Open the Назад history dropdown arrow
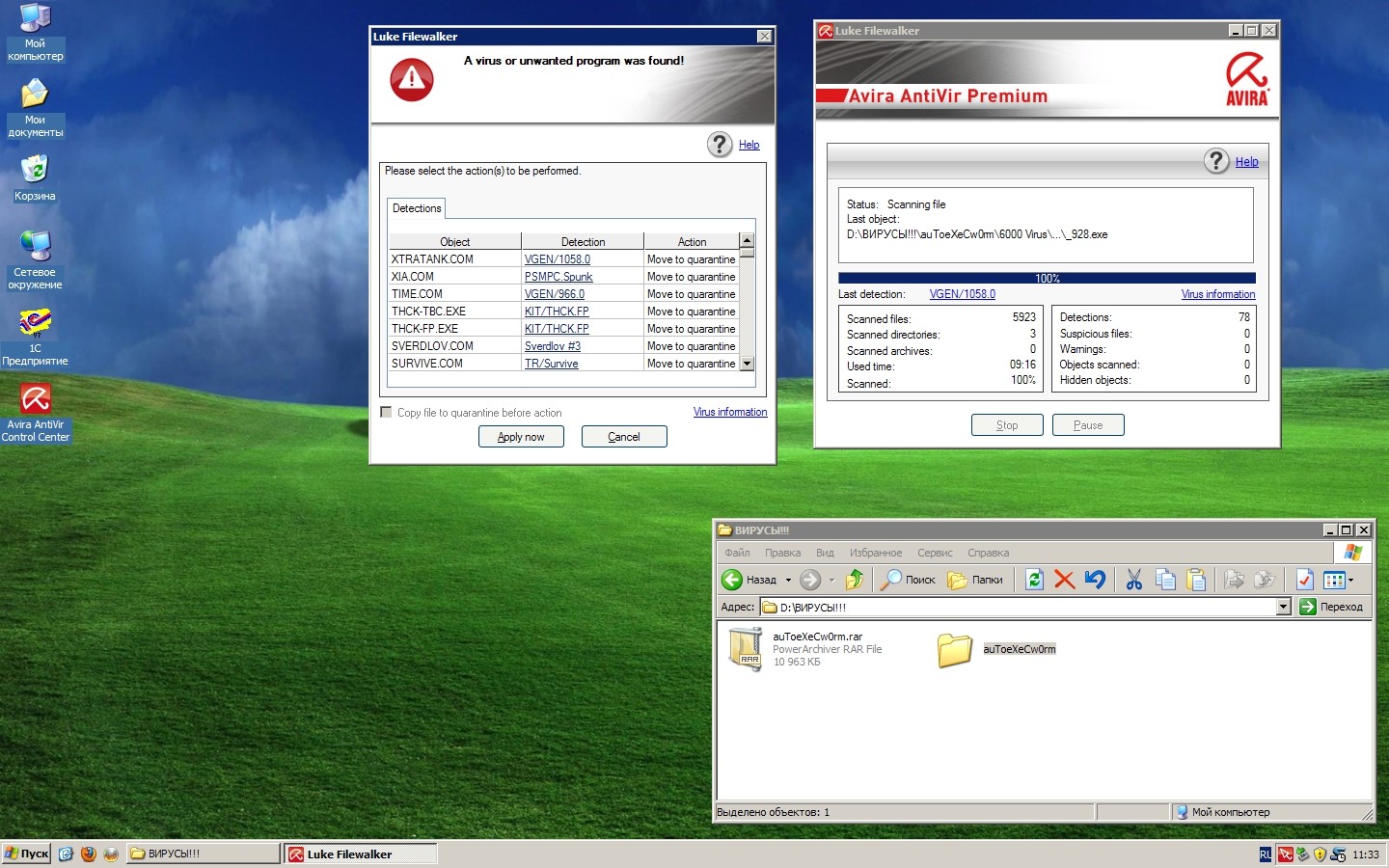 click(x=788, y=580)
